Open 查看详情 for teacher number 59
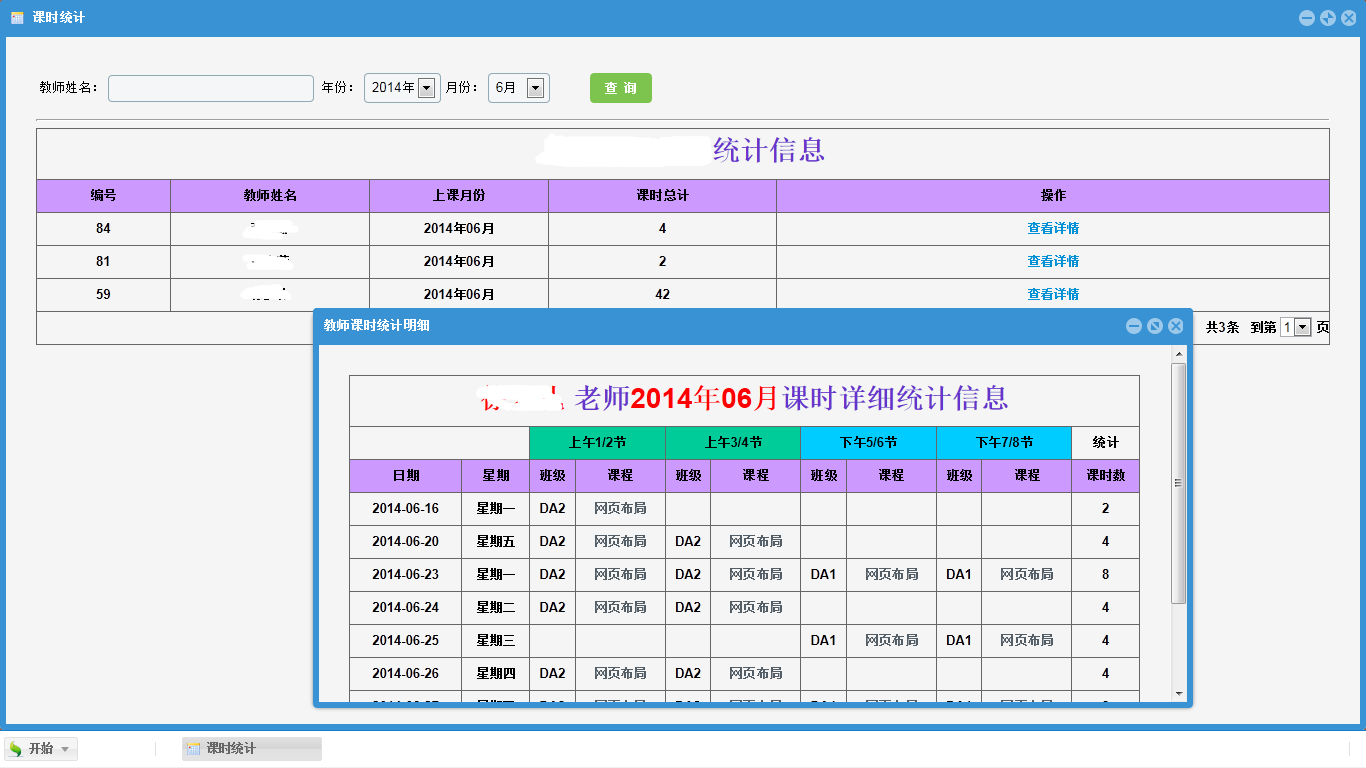 click(1053, 294)
